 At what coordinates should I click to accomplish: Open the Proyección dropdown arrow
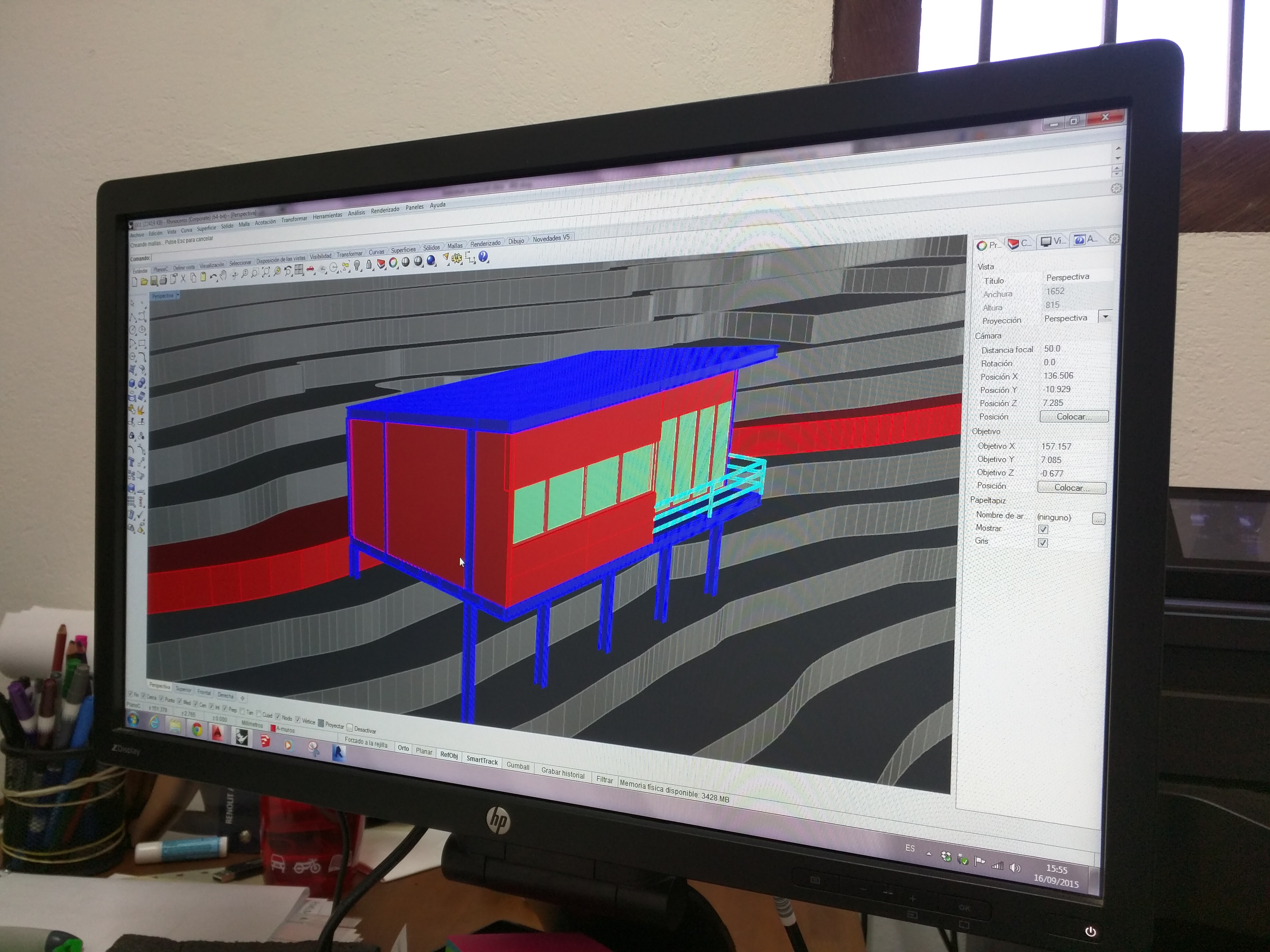(x=1105, y=317)
